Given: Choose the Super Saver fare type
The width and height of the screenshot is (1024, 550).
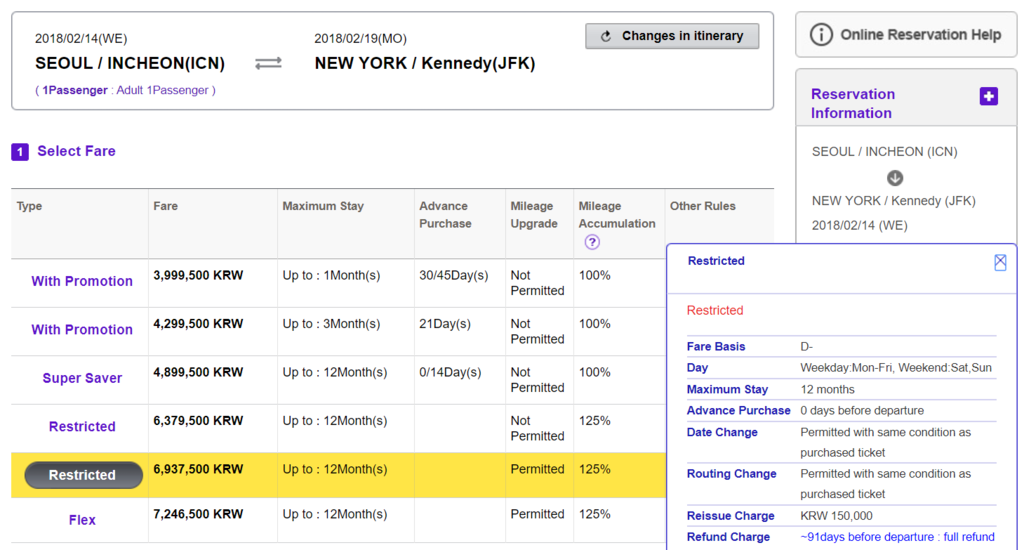Looking at the screenshot, I should (82, 378).
